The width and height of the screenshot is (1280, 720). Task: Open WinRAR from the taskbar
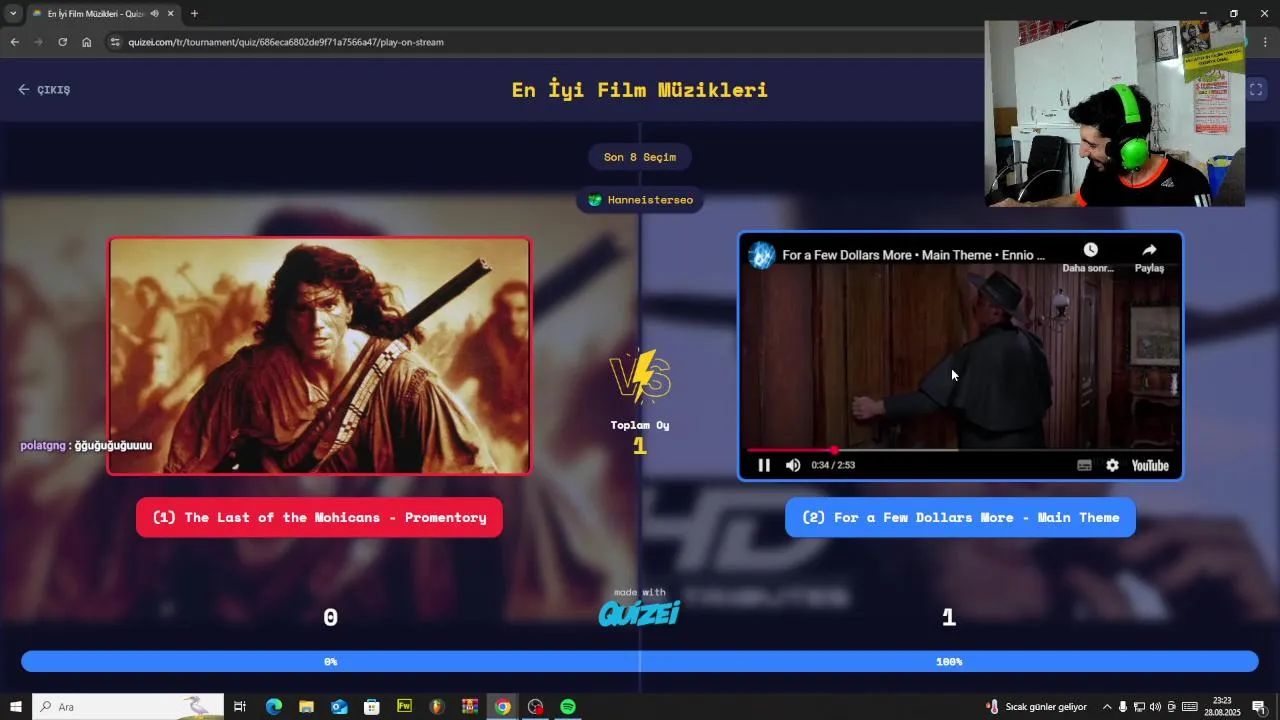469,707
